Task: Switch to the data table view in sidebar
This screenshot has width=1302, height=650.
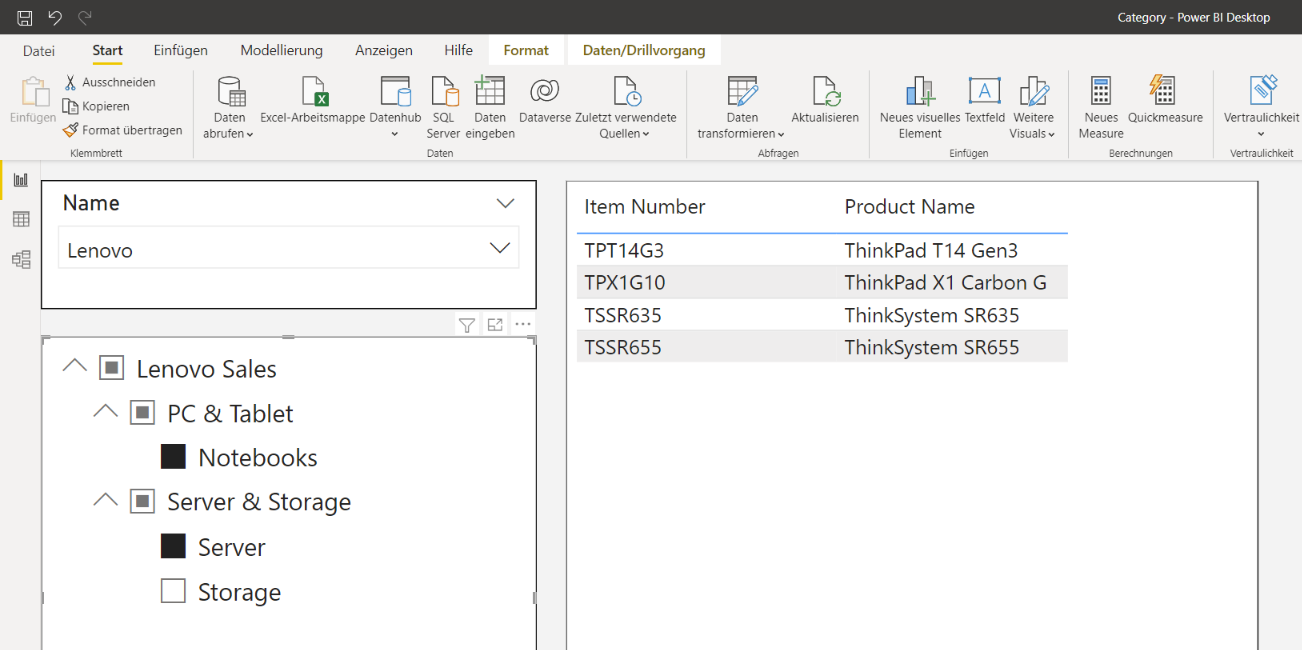Action: tap(21, 219)
